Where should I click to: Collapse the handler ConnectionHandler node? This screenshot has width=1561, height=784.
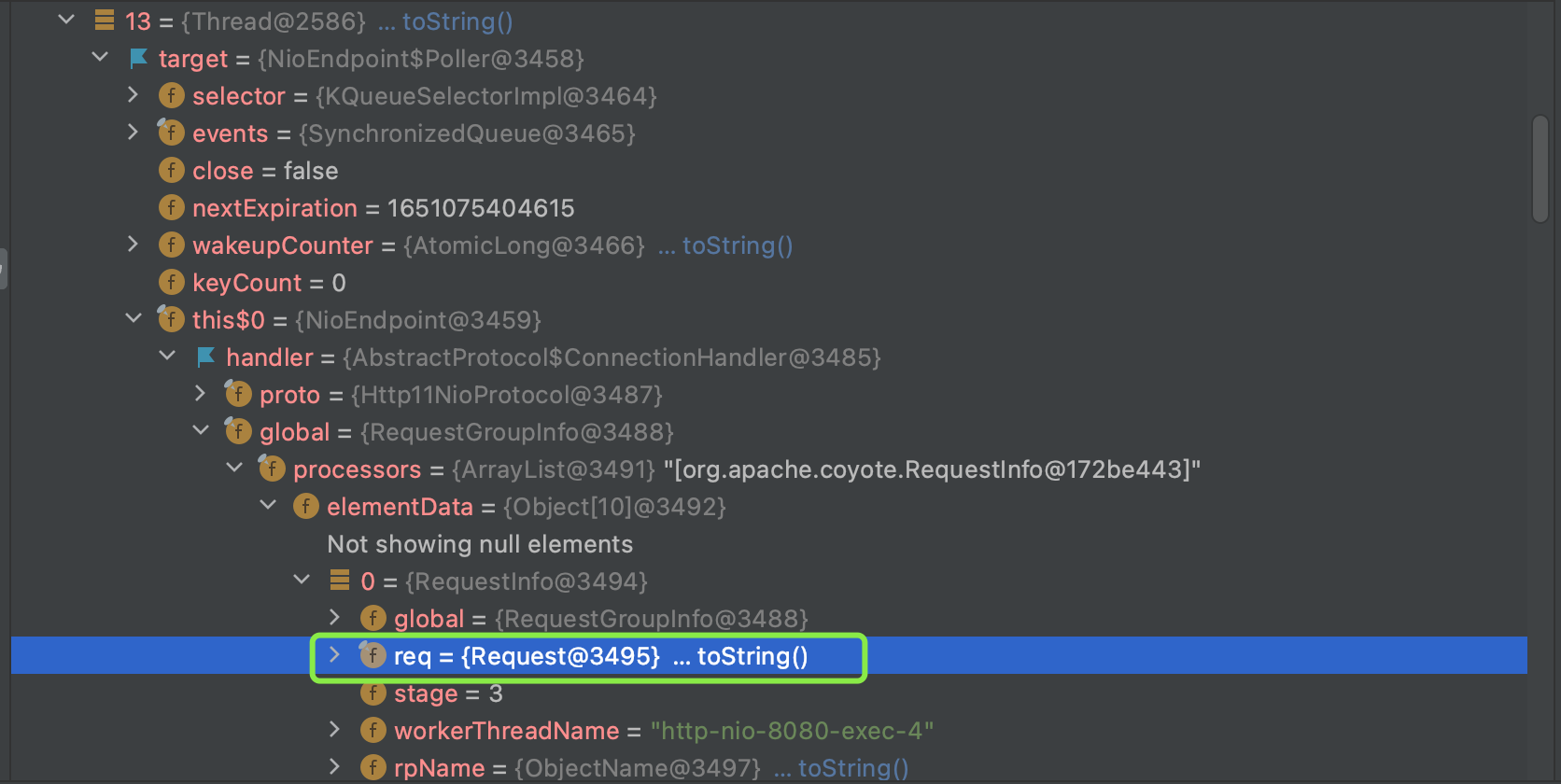pos(167,356)
